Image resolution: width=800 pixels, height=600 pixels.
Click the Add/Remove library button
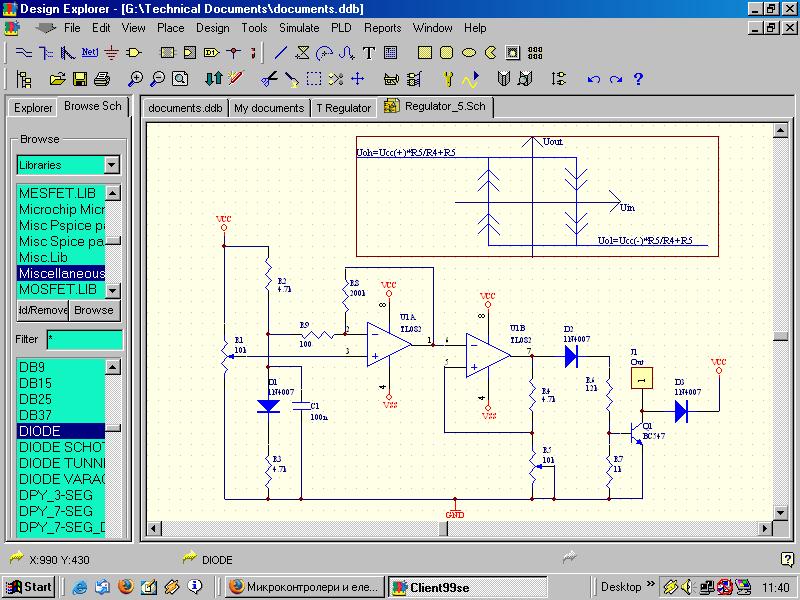[x=43, y=310]
